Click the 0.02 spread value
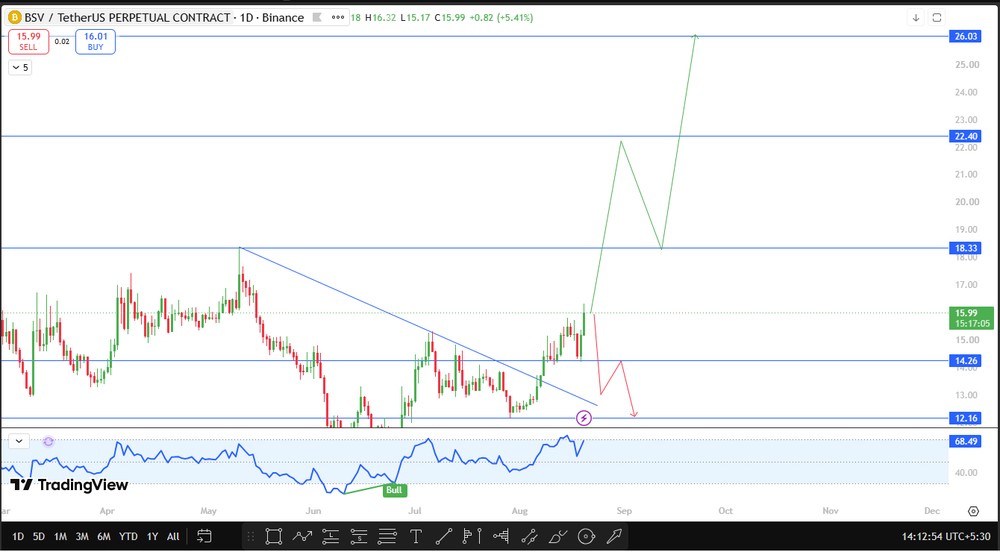Image resolution: width=1000 pixels, height=552 pixels. click(x=62, y=41)
